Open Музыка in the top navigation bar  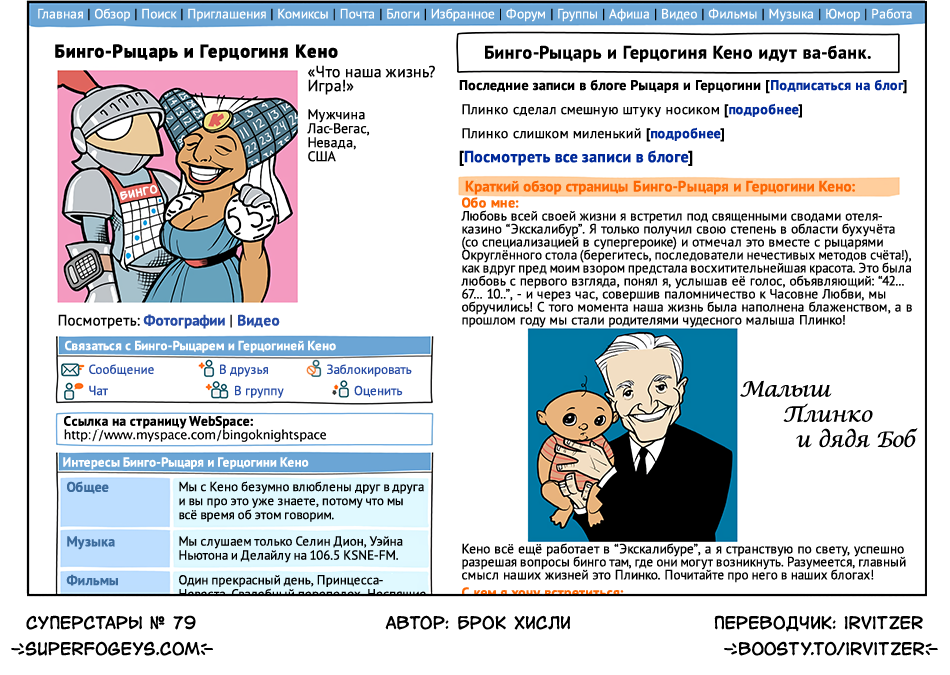click(791, 14)
